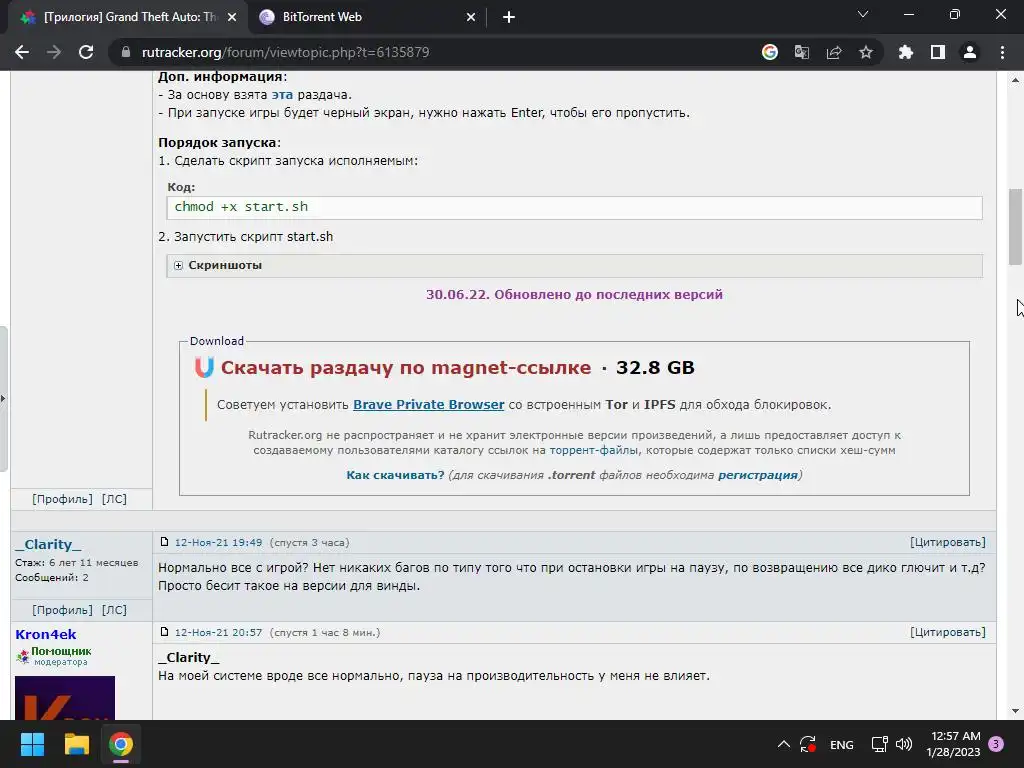
Task: Click the red magnet icon
Action: 204,367
